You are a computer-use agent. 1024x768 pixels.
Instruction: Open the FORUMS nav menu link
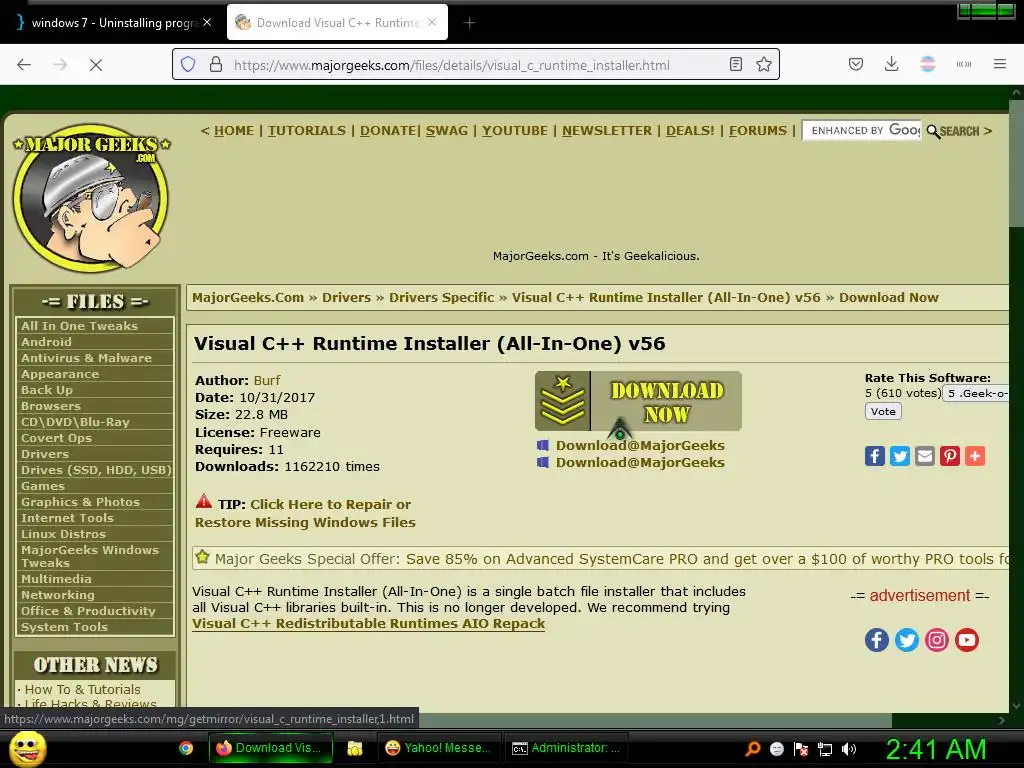click(758, 131)
